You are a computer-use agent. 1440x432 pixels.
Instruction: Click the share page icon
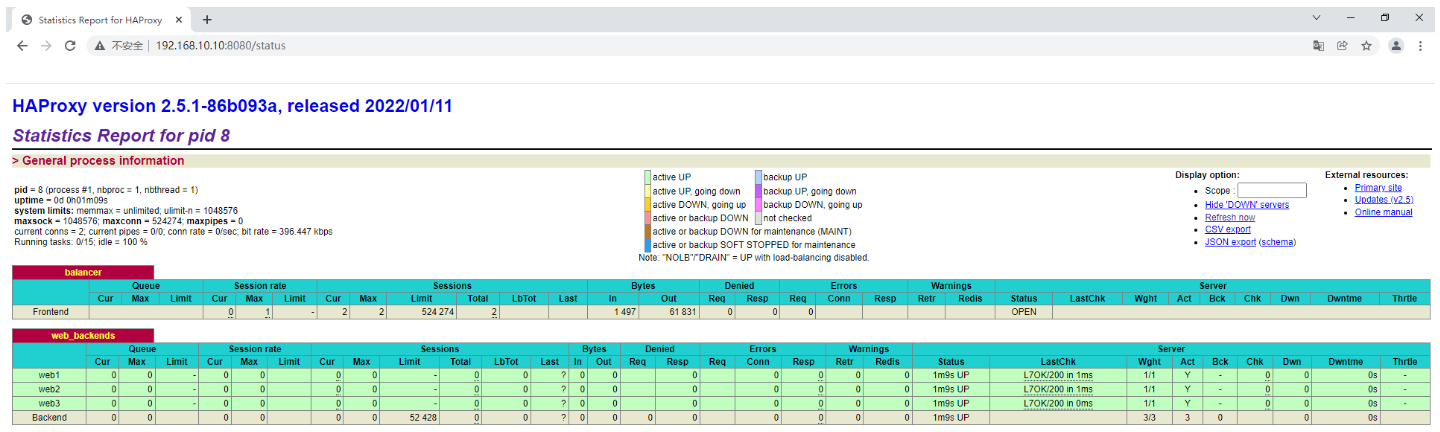1342,46
